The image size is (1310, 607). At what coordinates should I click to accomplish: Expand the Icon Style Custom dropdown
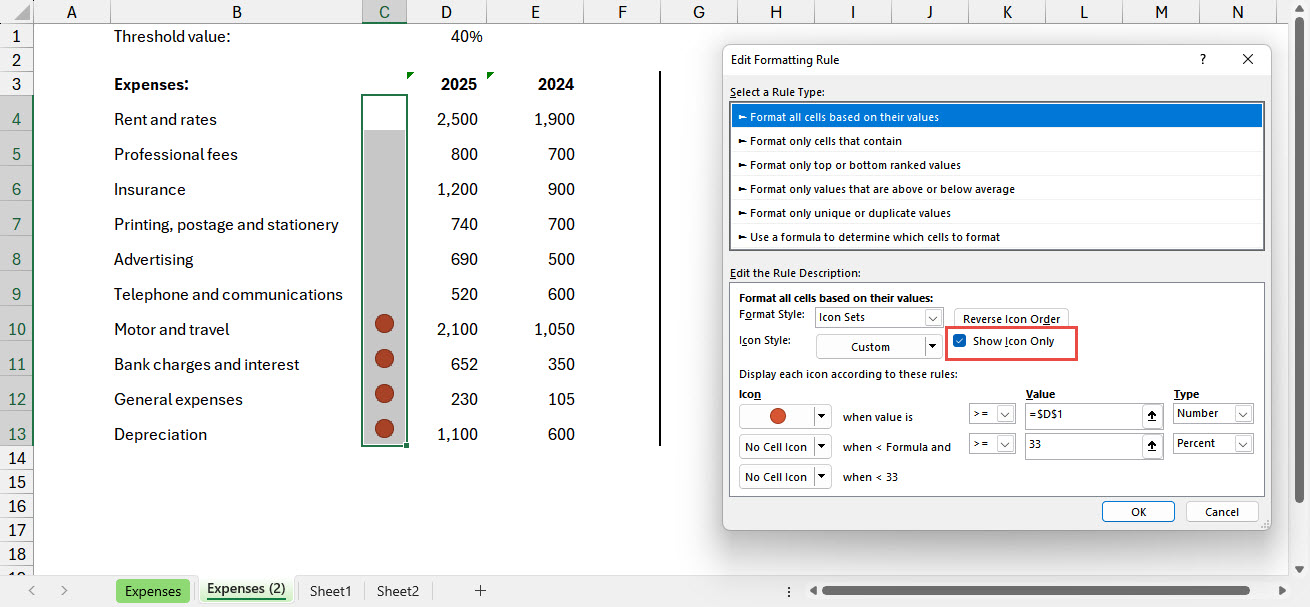point(932,347)
